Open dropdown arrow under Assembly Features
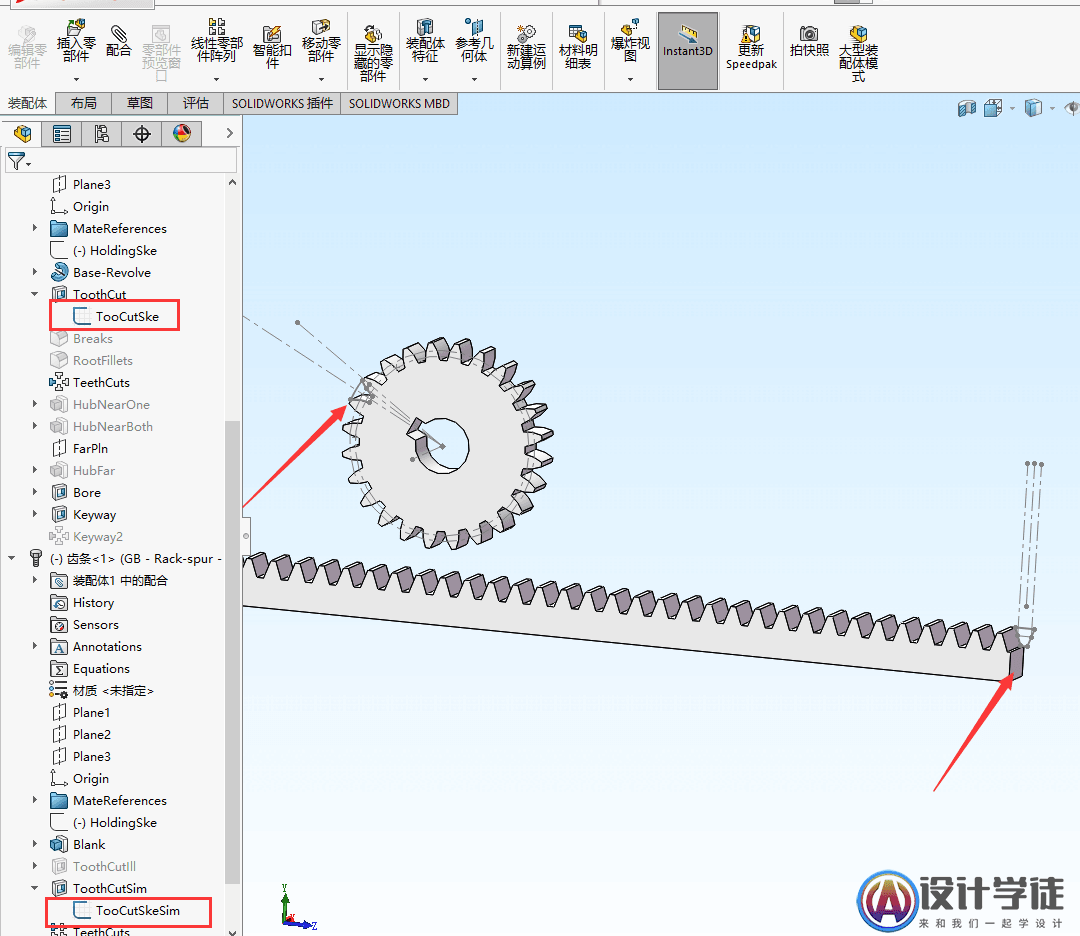The image size is (1080, 936). (x=425, y=79)
